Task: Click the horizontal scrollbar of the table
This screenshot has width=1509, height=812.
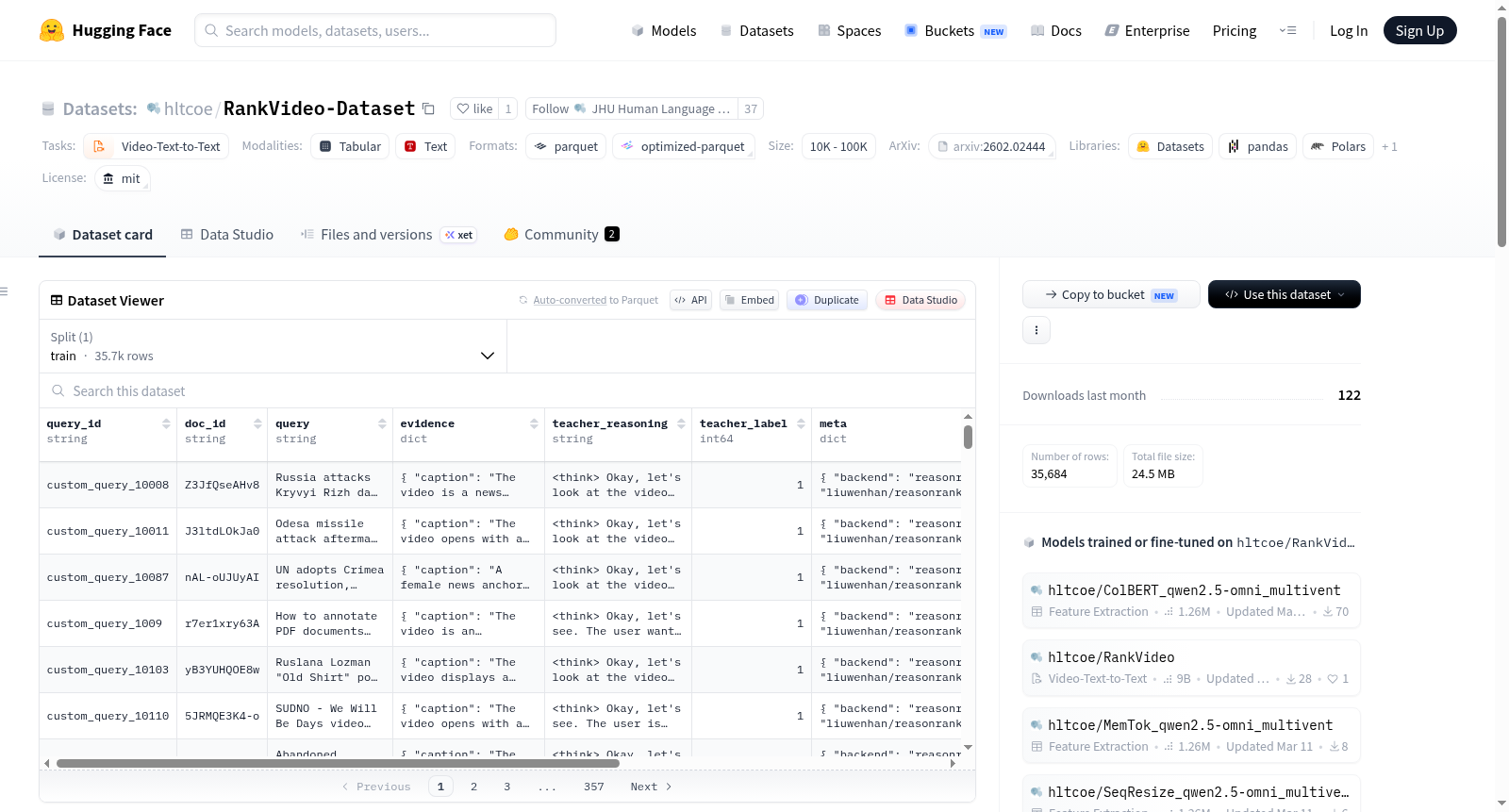Action: 338,763
